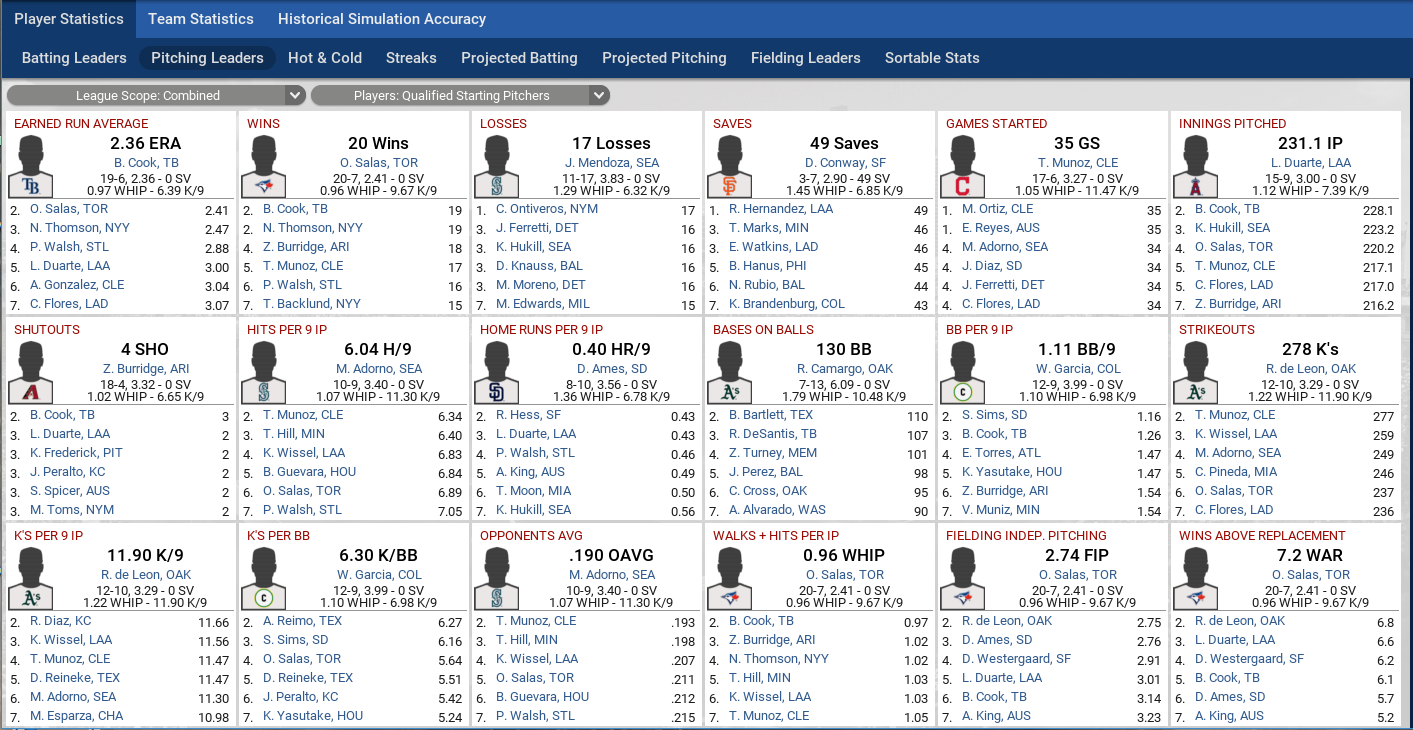Screen dimensions: 1413x730
Task: Select R. Hess, SF player link
Action: coord(529,415)
